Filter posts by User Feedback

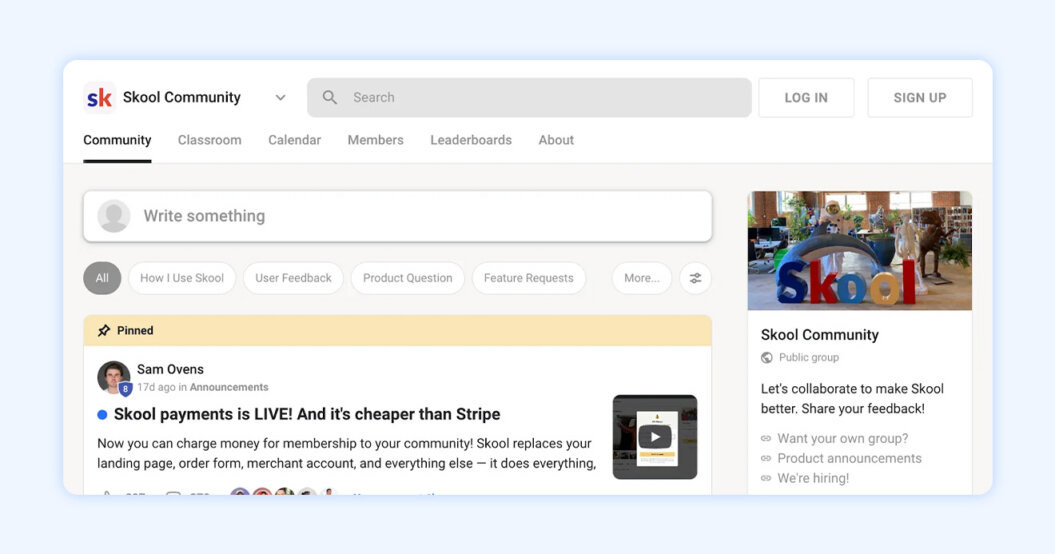(293, 278)
